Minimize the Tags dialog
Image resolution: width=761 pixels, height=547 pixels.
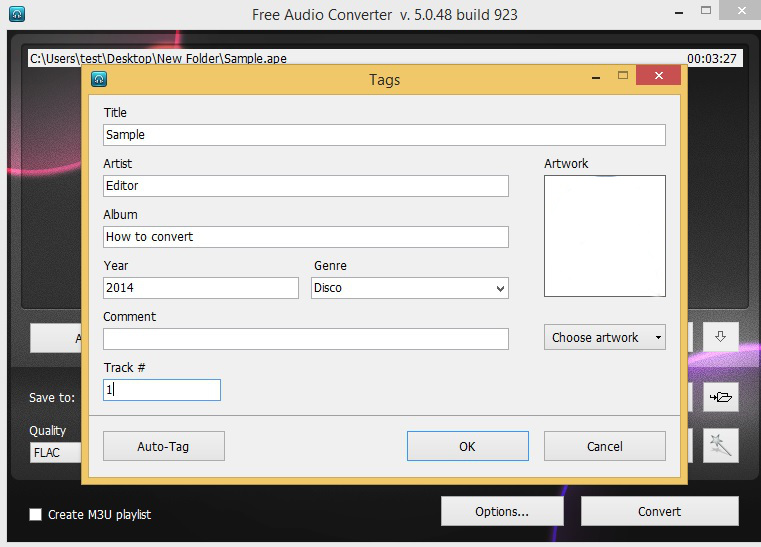pos(596,78)
